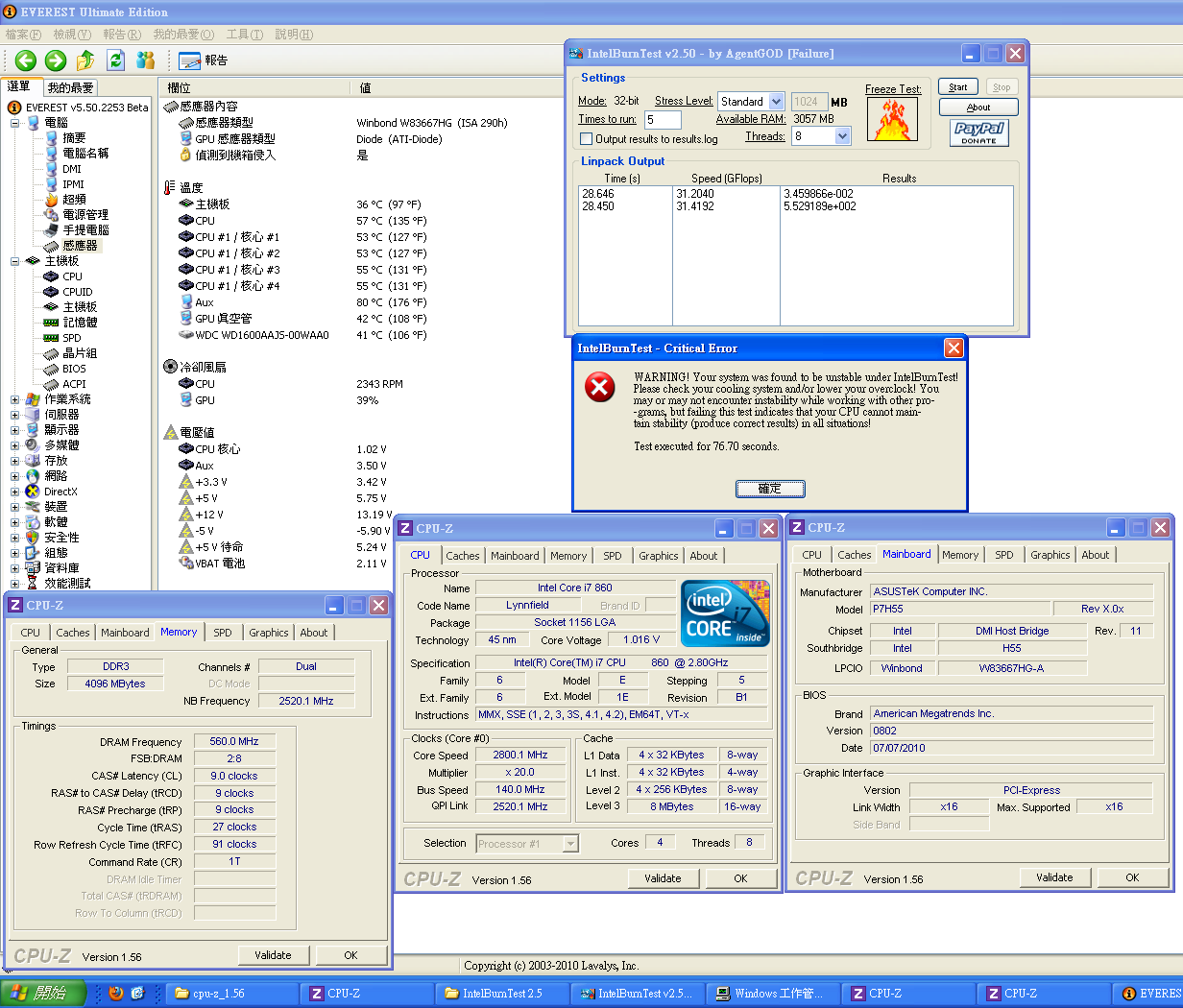The height and width of the screenshot is (1008, 1183).
Task: Click the IntelBurnTest flame image
Action: point(892,119)
